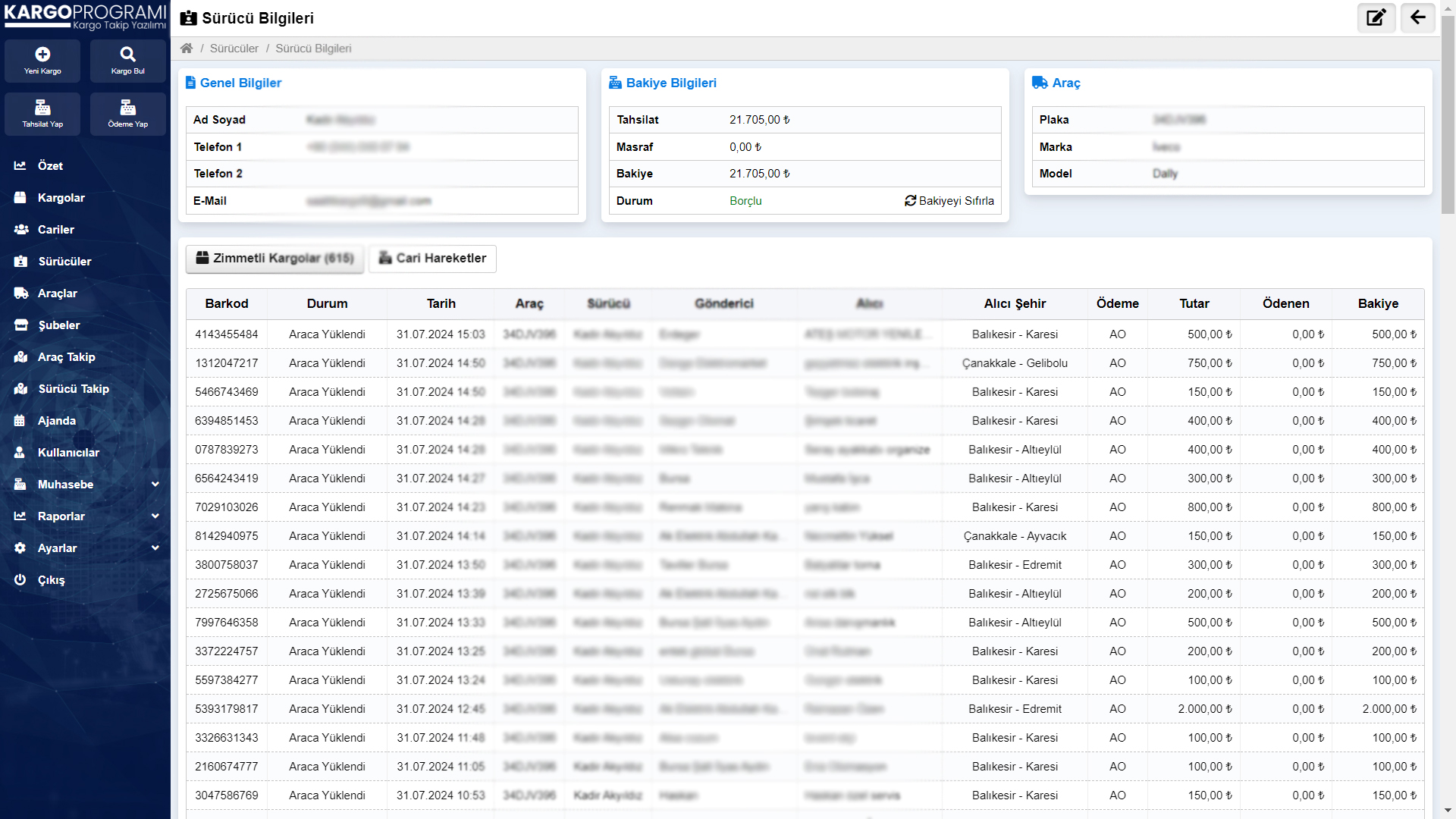
Task: Switch to Cari Hareketler tab
Action: tap(432, 259)
